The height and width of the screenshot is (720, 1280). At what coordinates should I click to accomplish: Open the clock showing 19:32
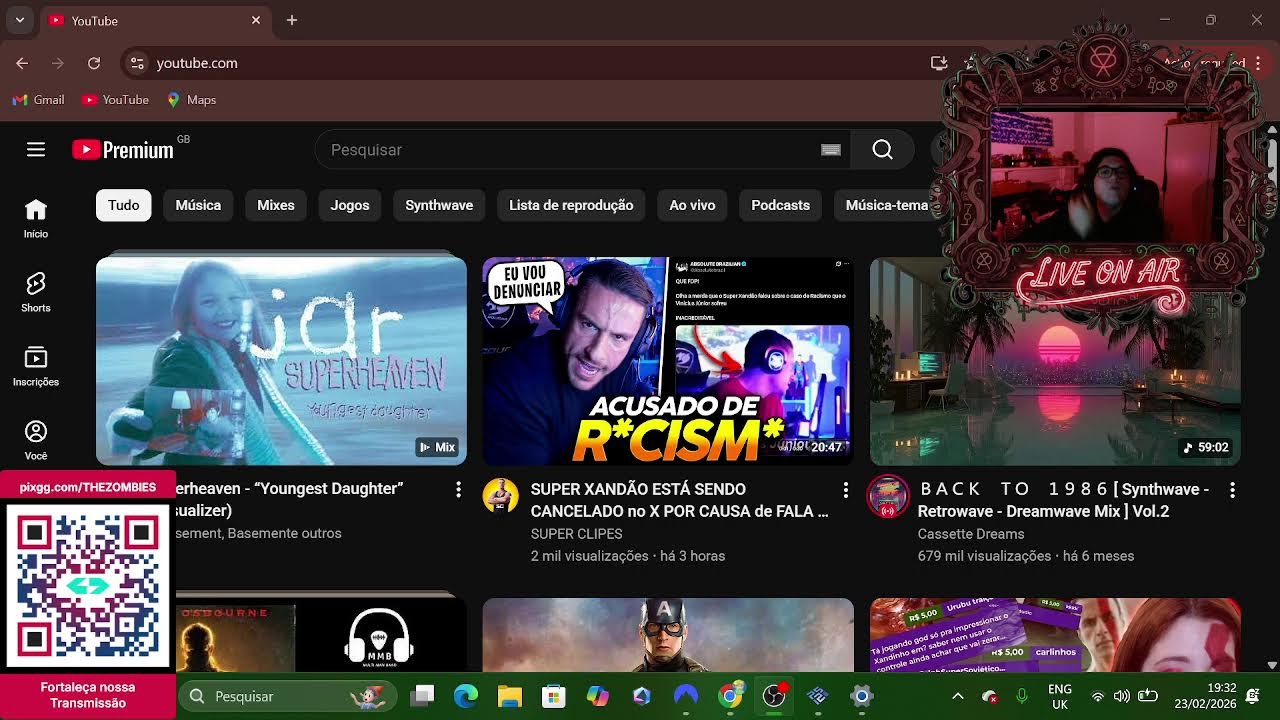1207,696
